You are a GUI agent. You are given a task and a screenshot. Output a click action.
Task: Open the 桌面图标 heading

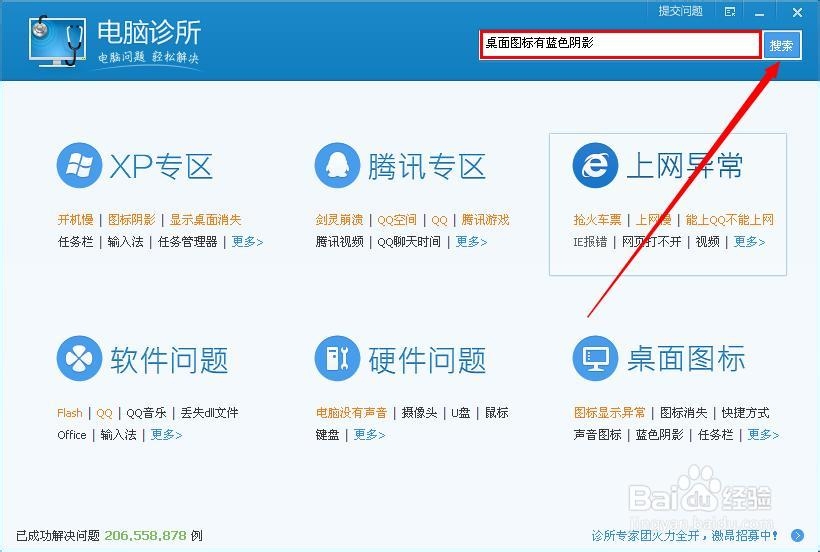coord(686,359)
